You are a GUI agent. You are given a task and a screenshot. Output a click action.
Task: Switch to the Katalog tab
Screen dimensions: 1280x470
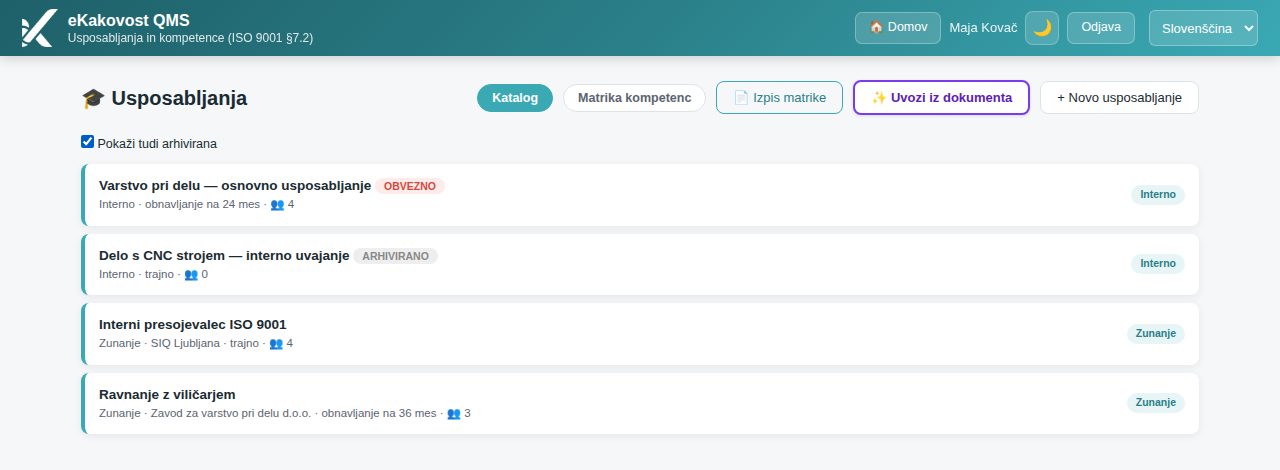[x=515, y=98]
